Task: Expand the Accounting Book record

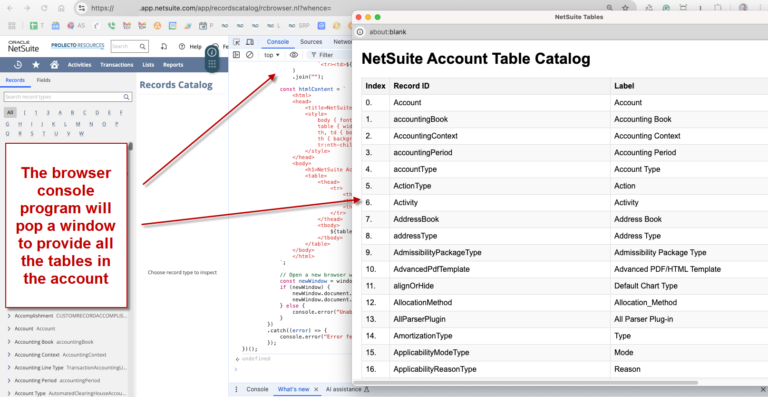Action: 9,342
